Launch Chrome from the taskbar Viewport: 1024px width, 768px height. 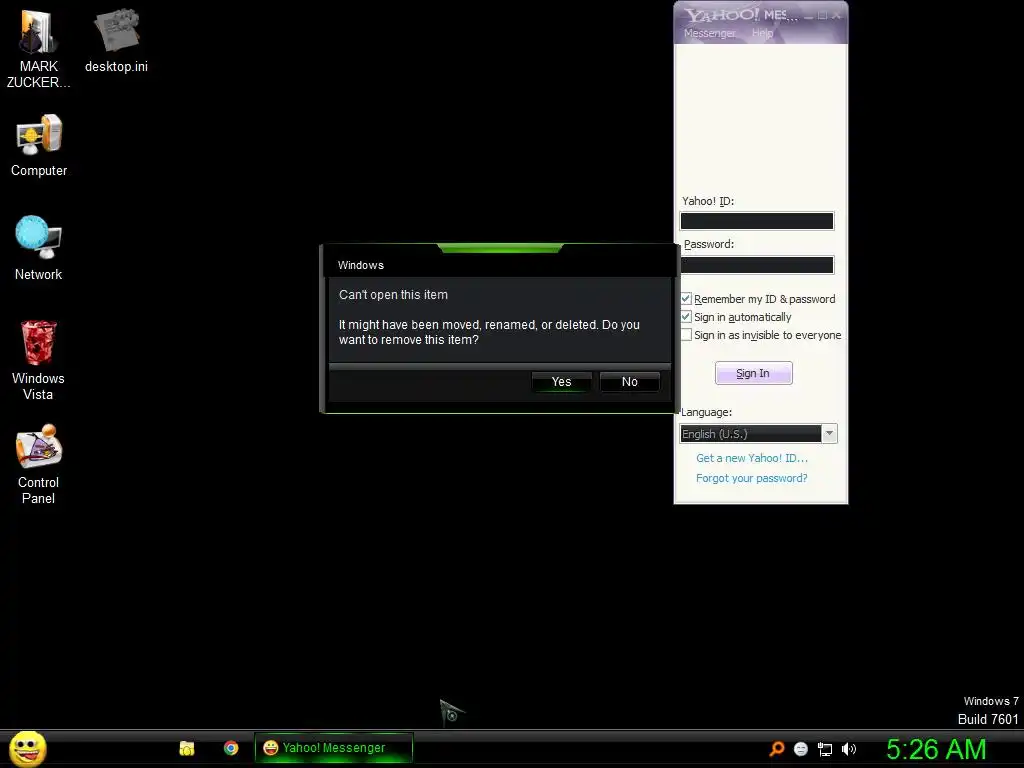pos(231,748)
